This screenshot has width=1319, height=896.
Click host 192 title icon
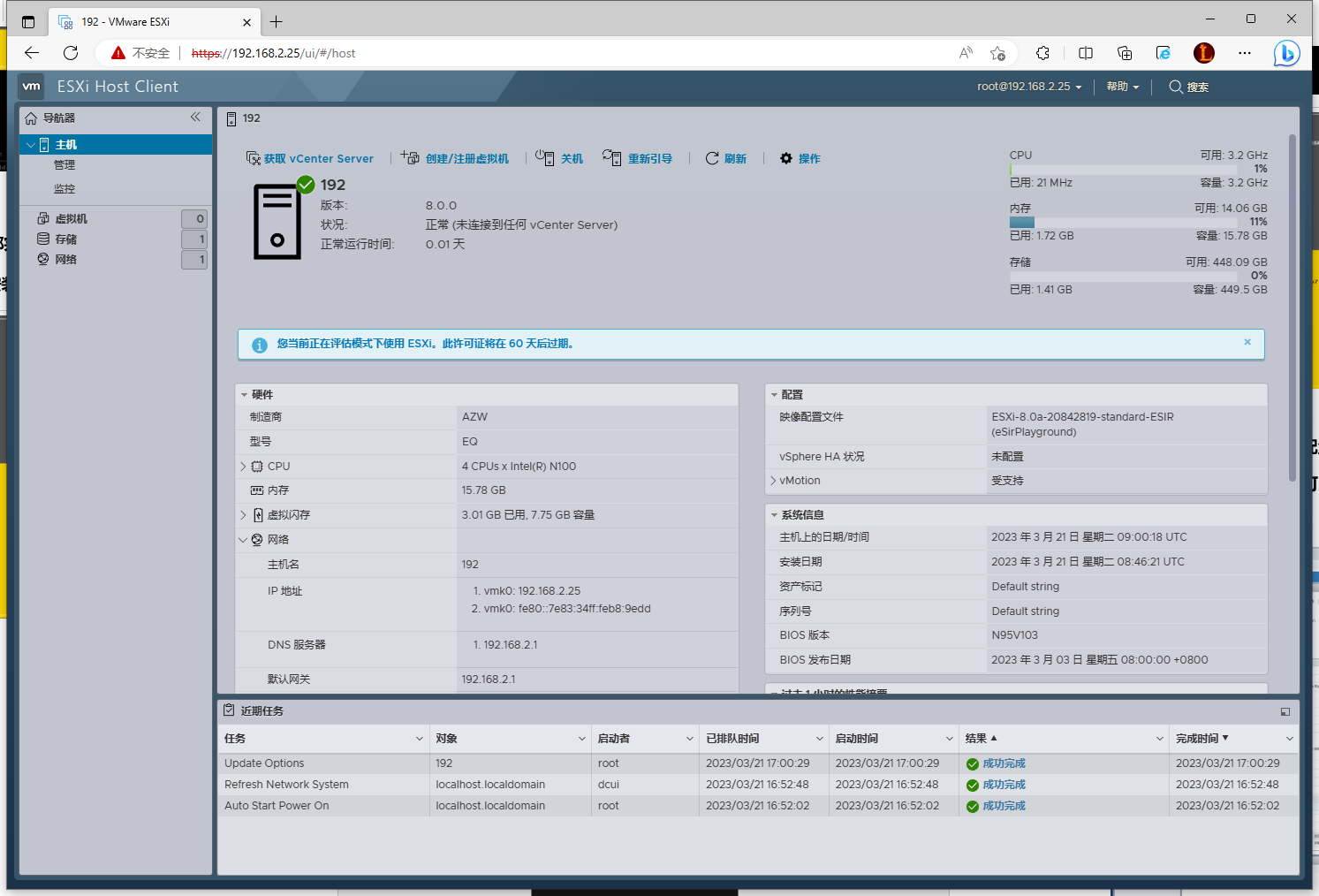pos(231,118)
